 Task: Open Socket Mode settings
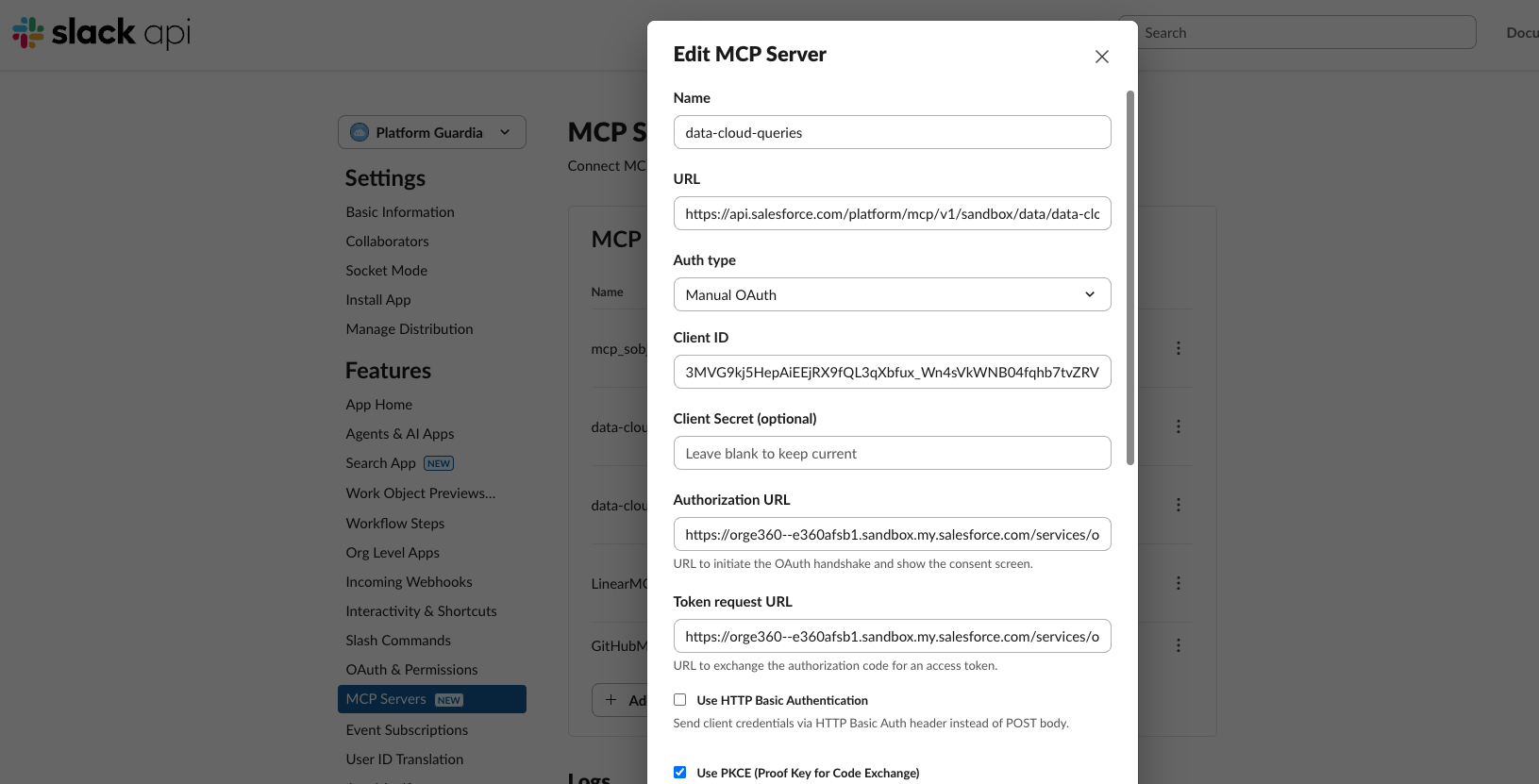point(386,271)
